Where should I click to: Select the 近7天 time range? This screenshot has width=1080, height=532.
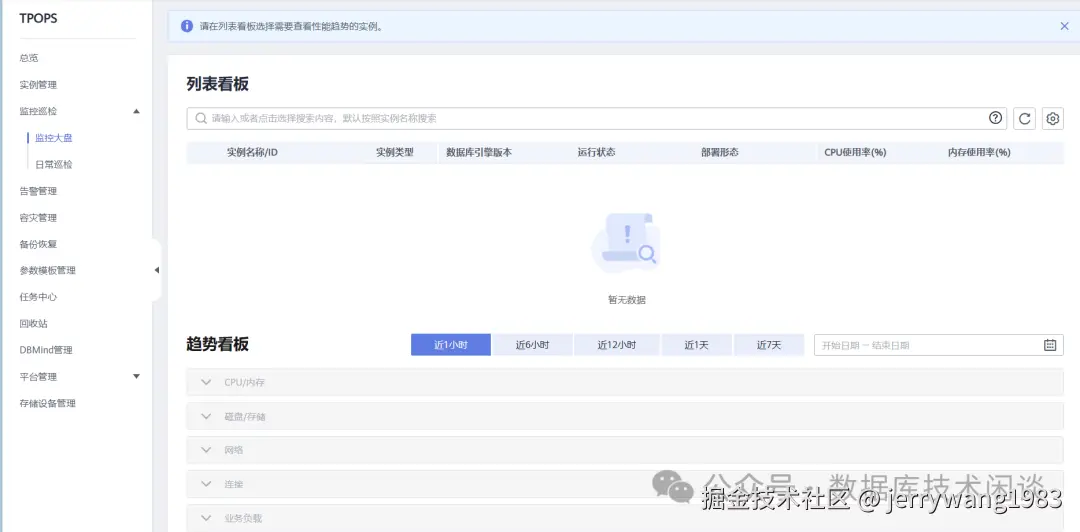[x=769, y=345]
